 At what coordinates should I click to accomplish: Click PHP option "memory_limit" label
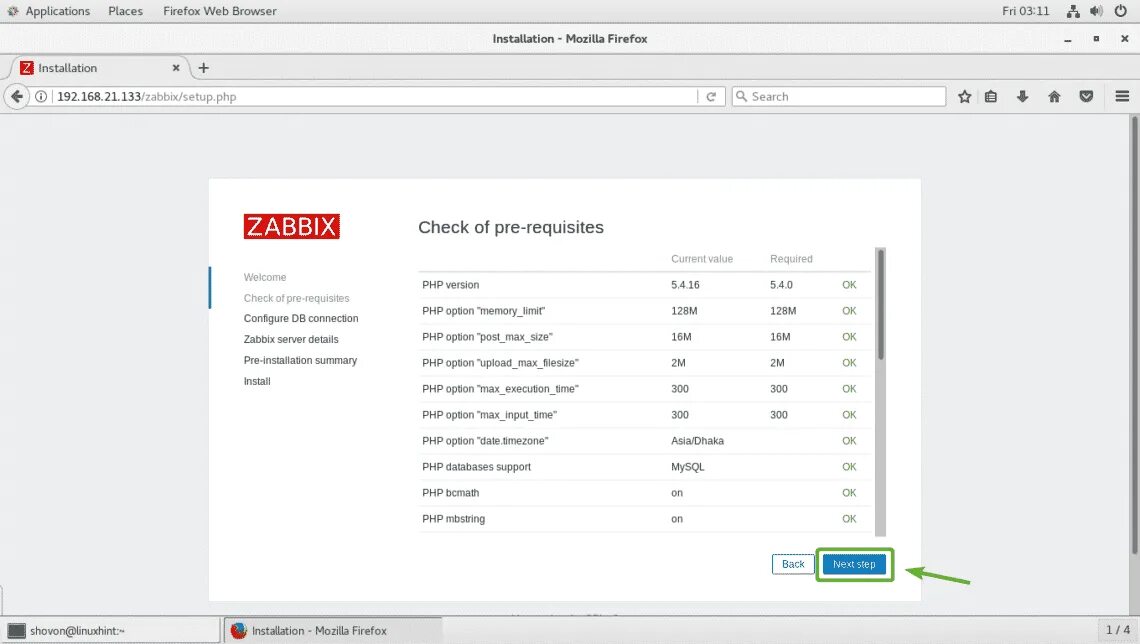[483, 311]
